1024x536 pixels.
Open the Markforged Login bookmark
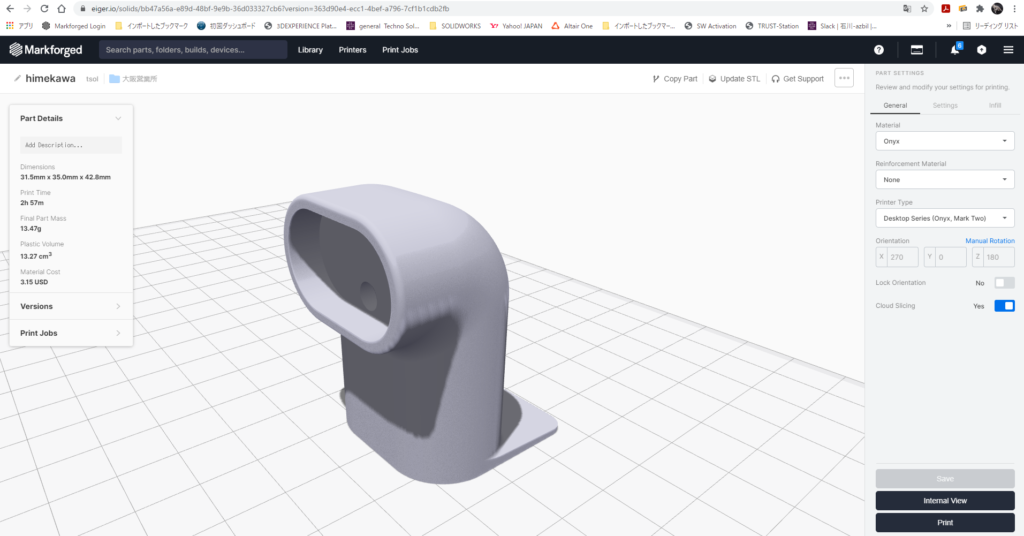73,26
